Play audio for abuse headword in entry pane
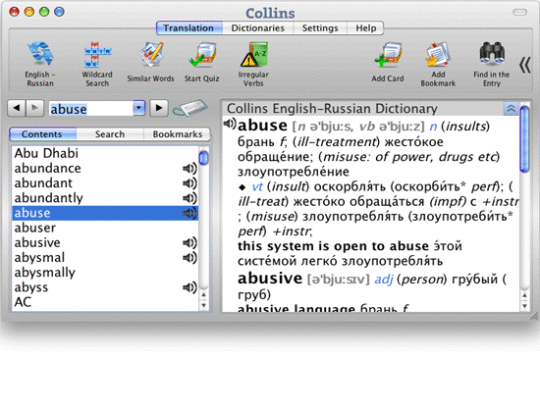 [229, 124]
